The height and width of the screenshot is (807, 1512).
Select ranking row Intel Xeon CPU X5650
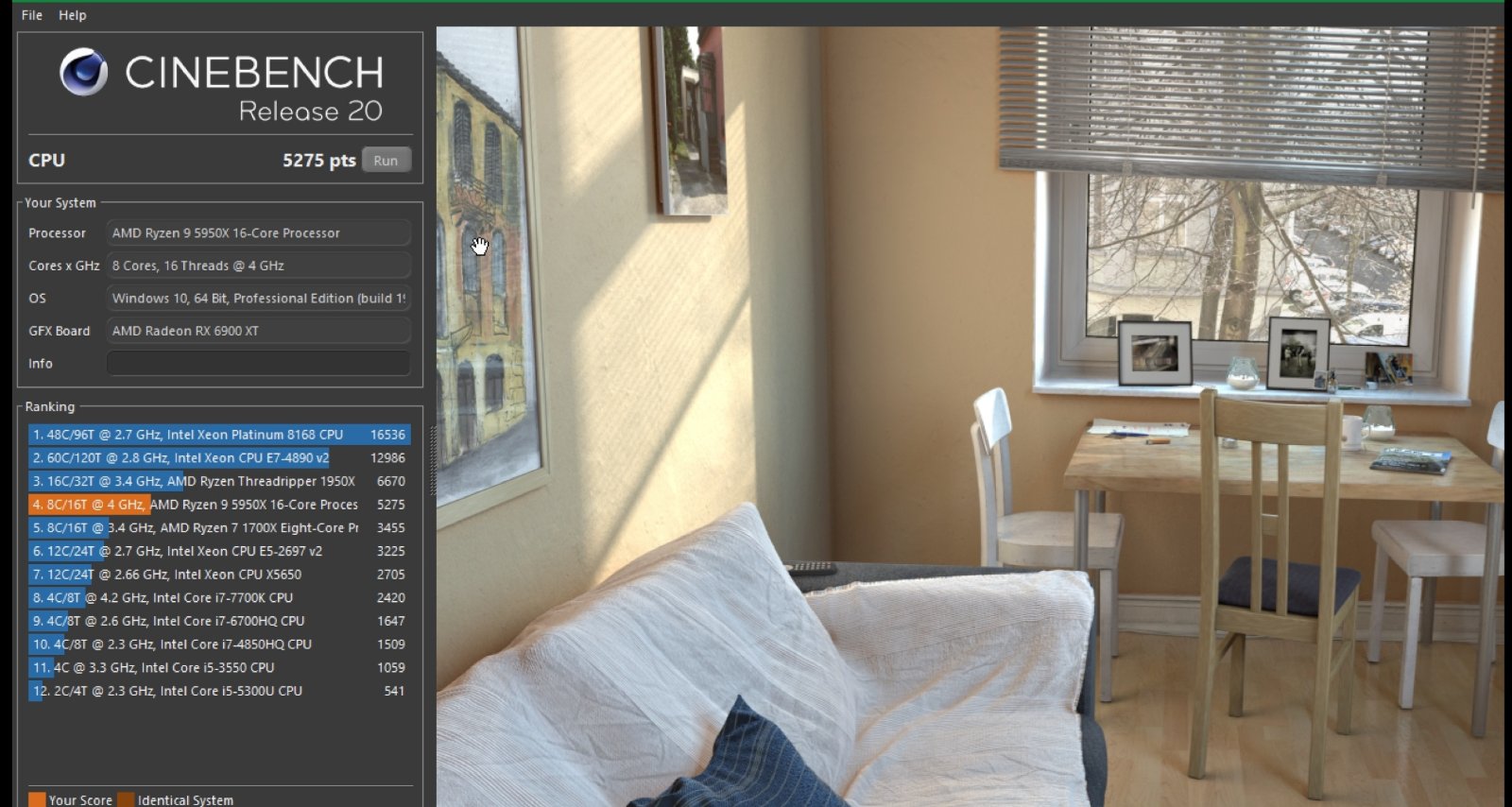tap(219, 575)
